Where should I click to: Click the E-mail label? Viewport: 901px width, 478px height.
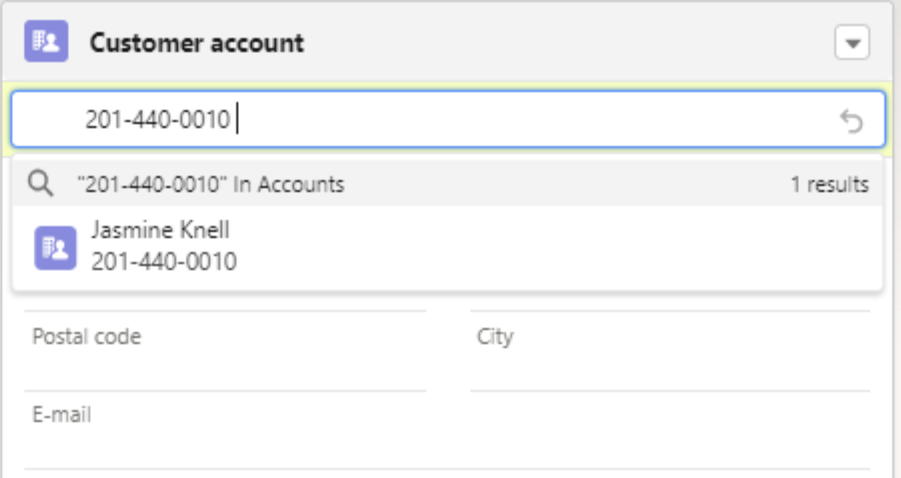tap(62, 414)
